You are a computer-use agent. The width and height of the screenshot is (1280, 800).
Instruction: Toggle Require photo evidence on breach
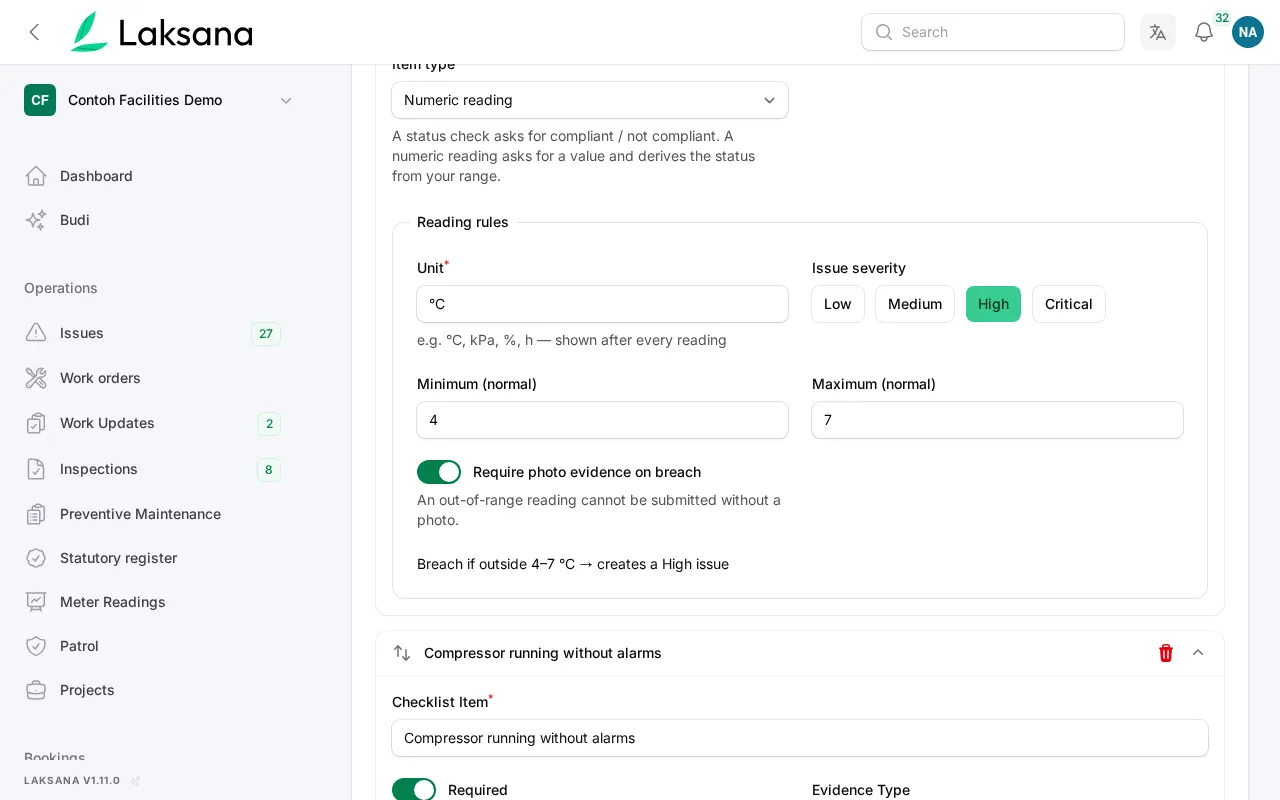439,472
